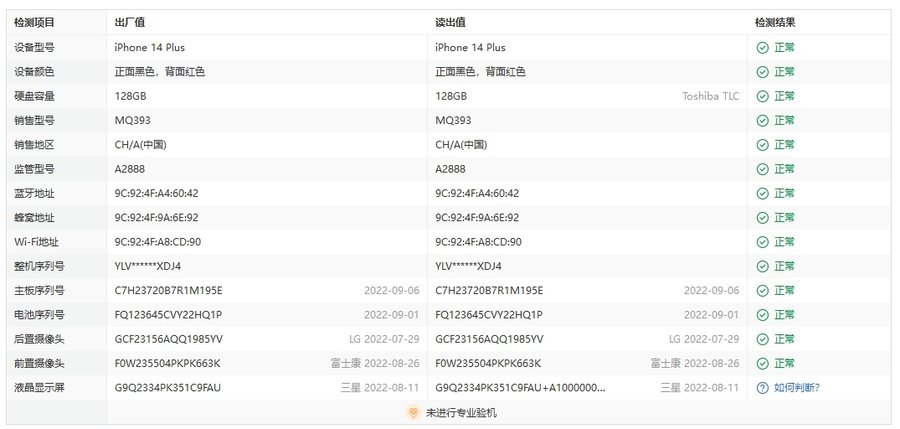Click the check icon in 监管型号 row
Image resolution: width=900 pixels, height=429 pixels.
pyautogui.click(x=762, y=169)
